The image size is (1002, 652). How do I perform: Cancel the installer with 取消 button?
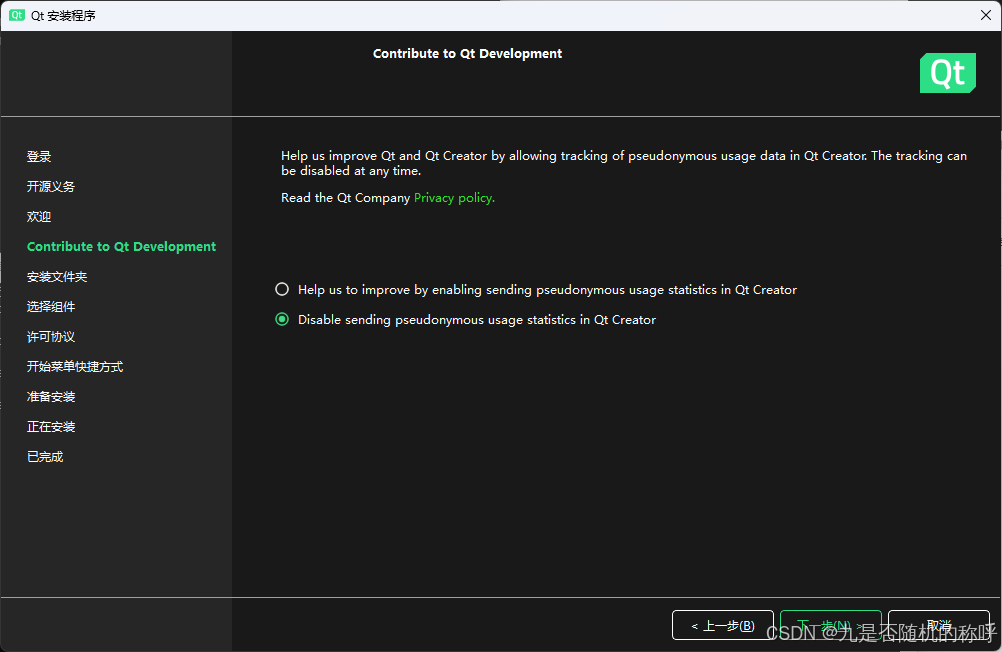tap(939, 625)
